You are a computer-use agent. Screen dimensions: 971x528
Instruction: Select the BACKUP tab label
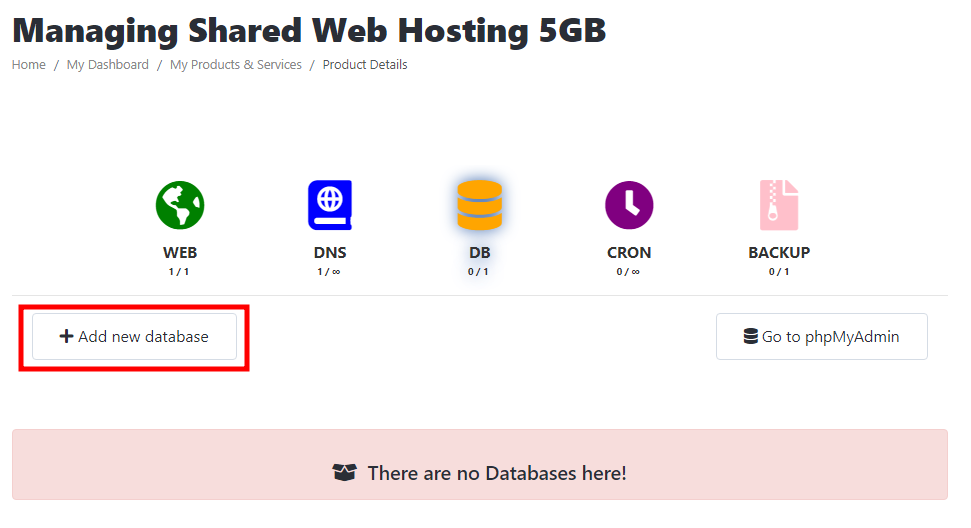click(x=779, y=253)
